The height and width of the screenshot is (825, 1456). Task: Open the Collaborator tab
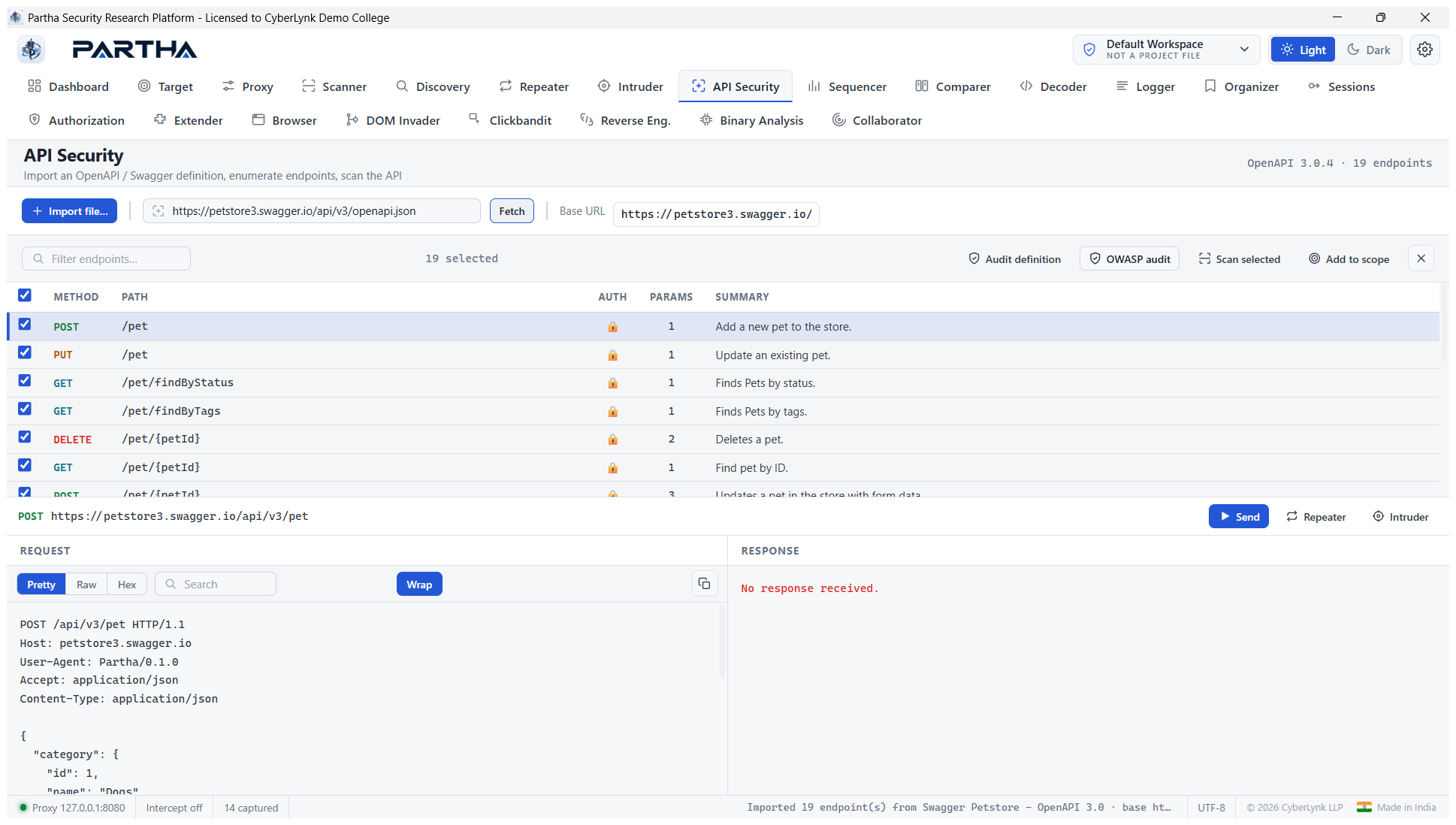[x=877, y=120]
